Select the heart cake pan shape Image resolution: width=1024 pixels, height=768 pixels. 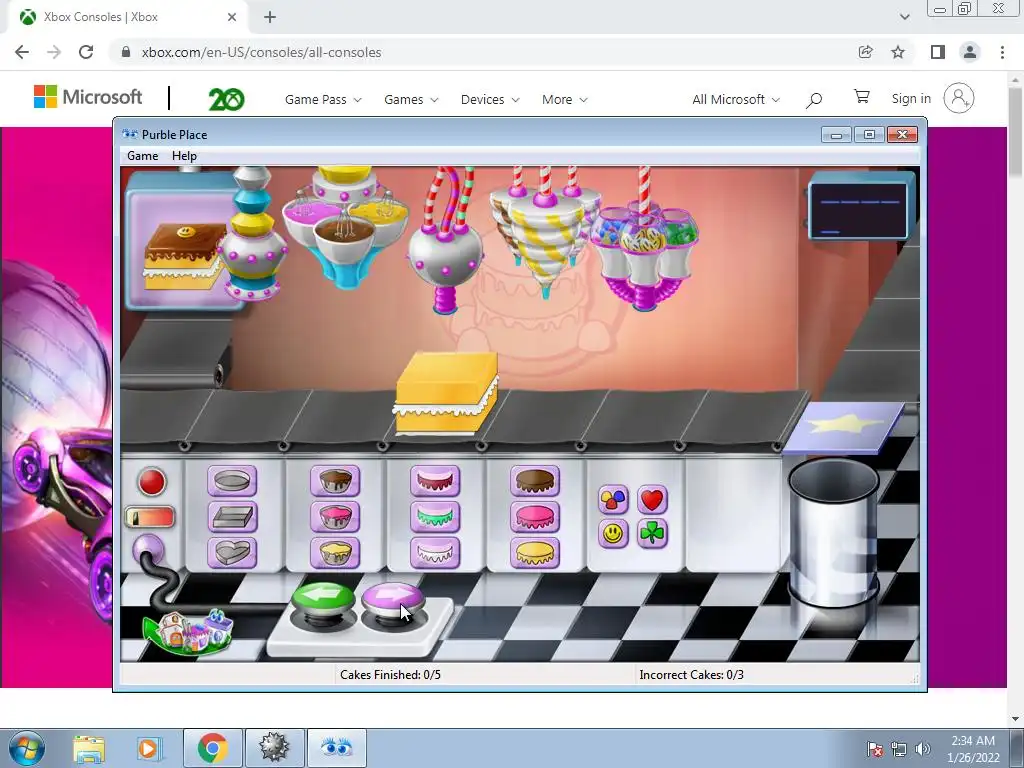(232, 552)
